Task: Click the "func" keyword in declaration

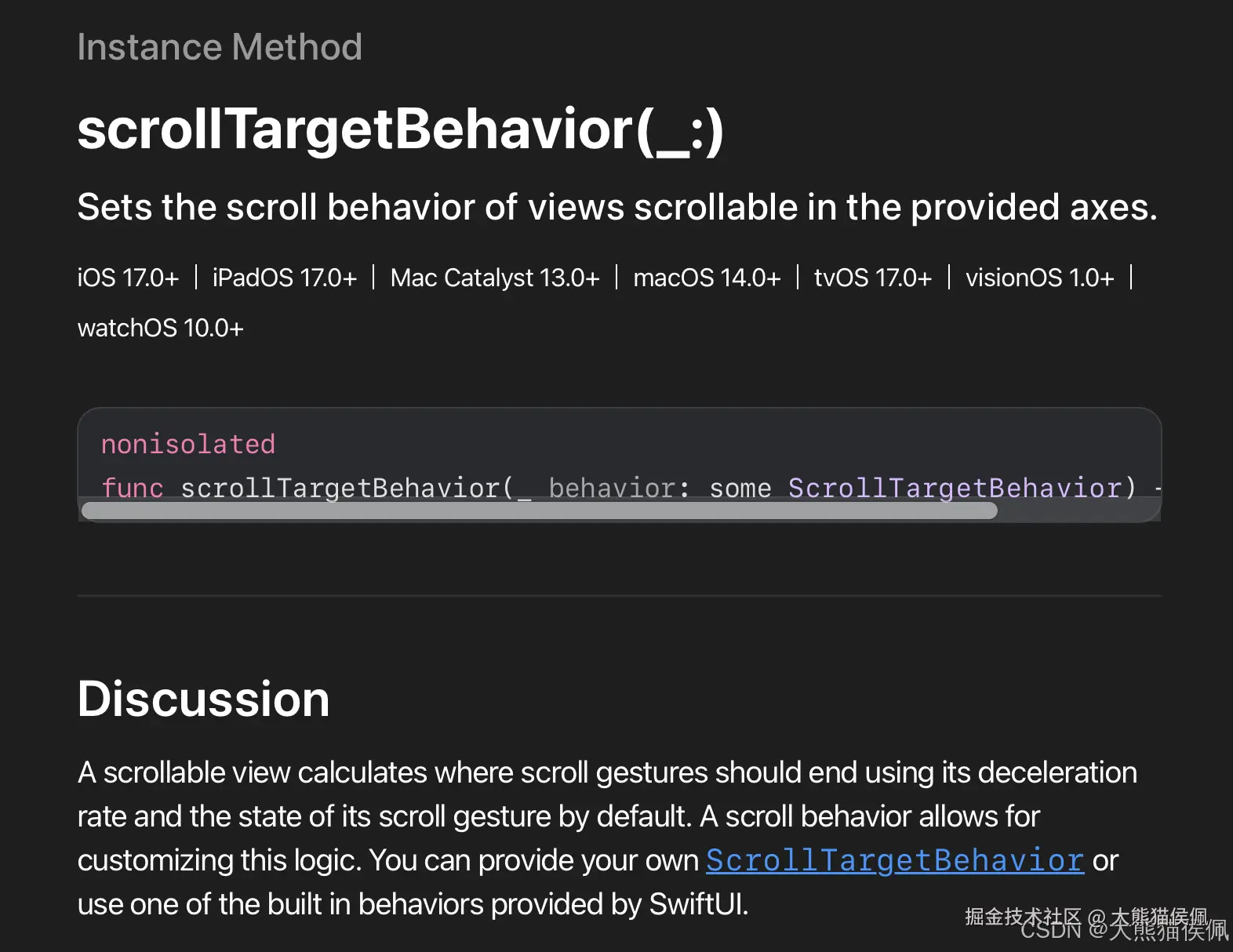Action: pyautogui.click(x=132, y=488)
